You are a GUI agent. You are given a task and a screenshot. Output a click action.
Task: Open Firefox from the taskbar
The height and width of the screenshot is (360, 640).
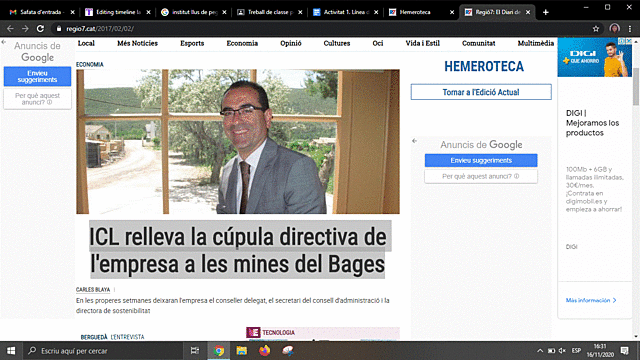coord(264,351)
